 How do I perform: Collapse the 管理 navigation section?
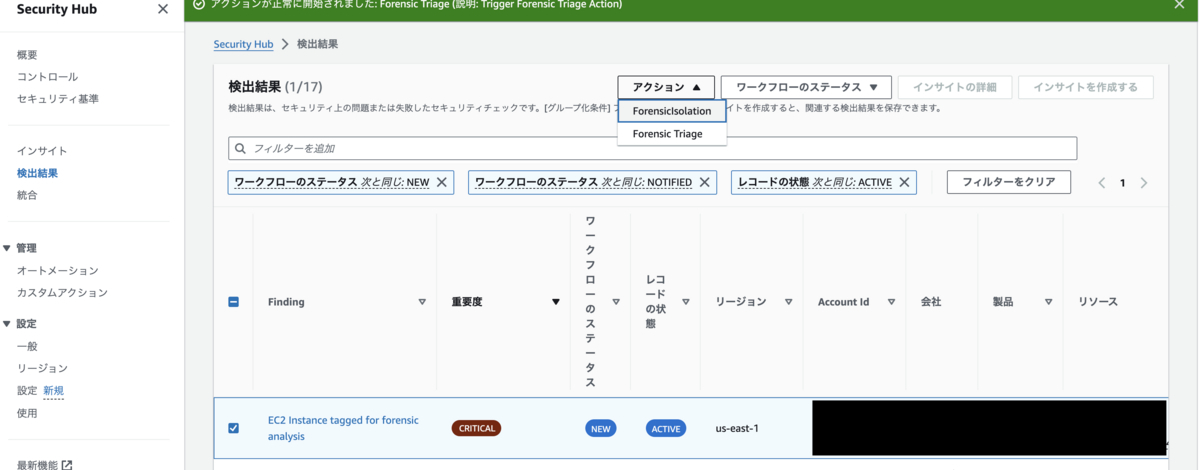tap(8, 248)
